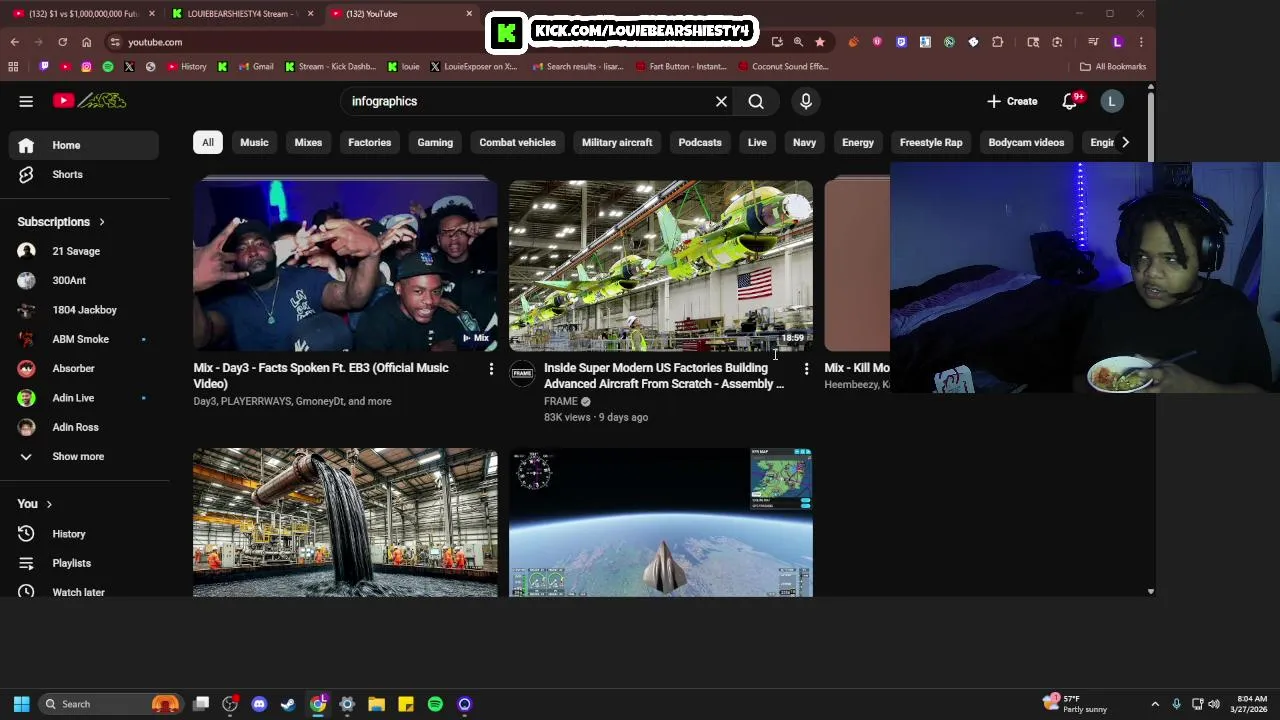Select the Energy filter chip

click(x=858, y=142)
